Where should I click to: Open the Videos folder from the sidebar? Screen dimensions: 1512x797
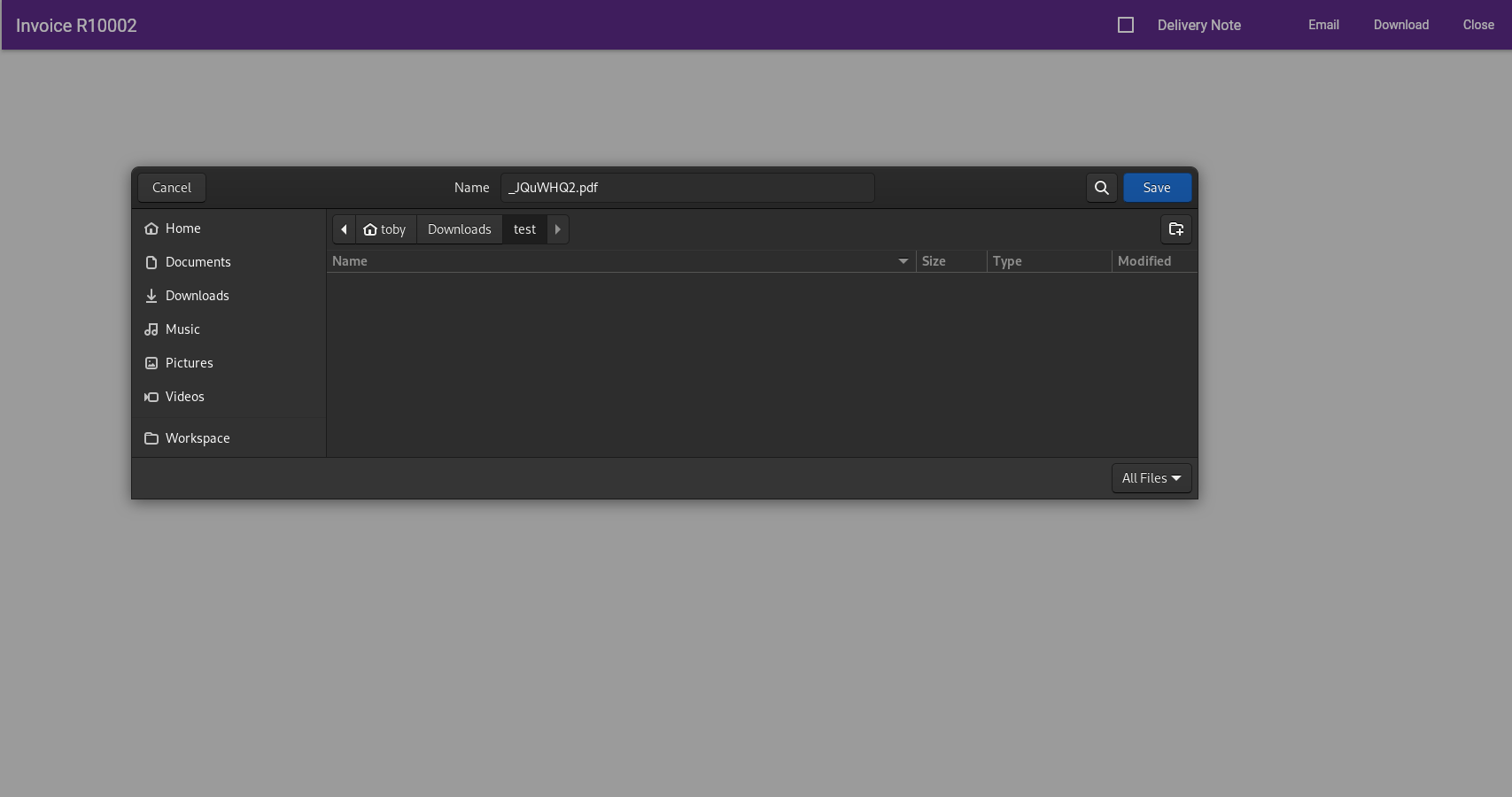click(184, 396)
